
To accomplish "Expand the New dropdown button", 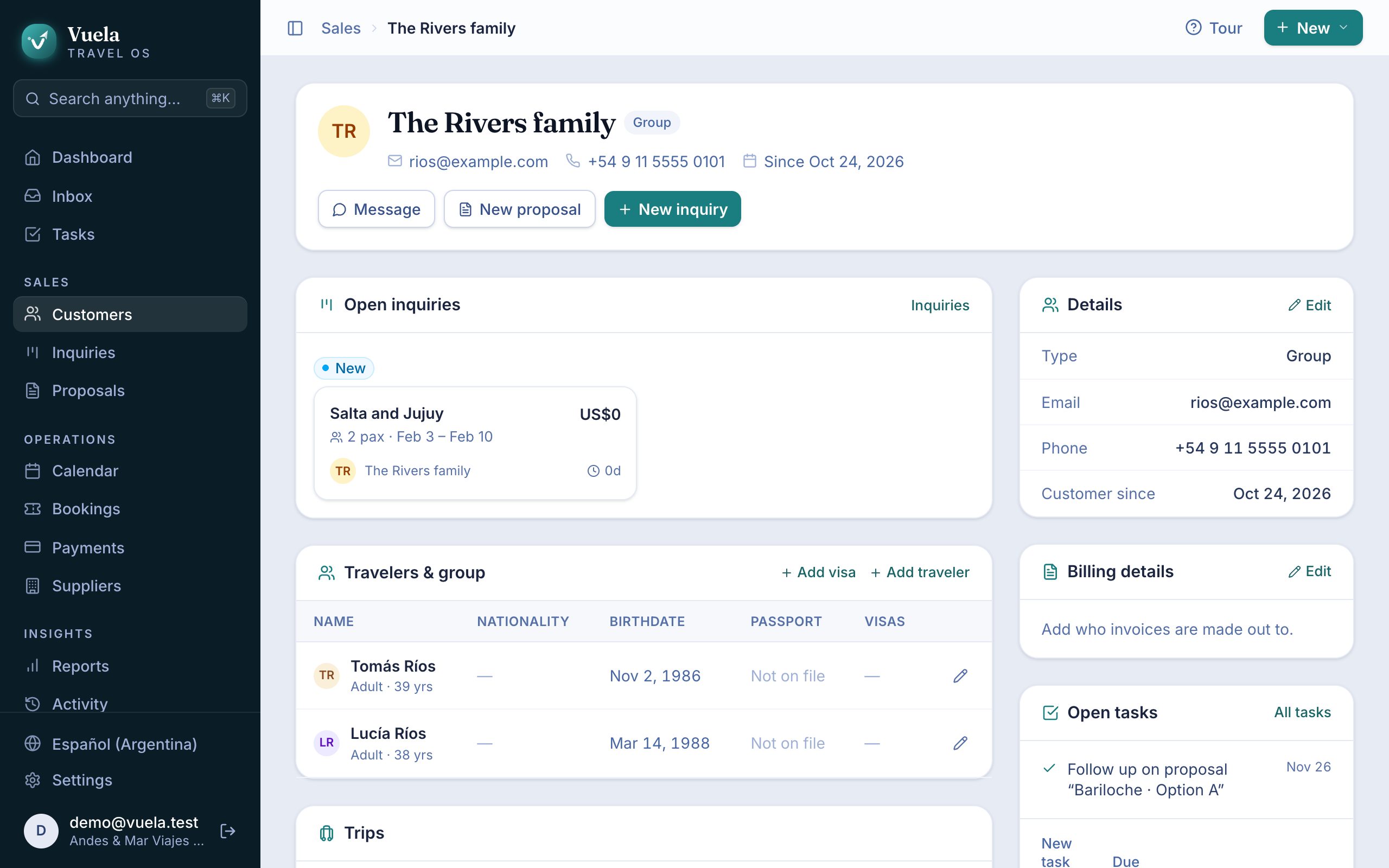I will coord(1312,28).
